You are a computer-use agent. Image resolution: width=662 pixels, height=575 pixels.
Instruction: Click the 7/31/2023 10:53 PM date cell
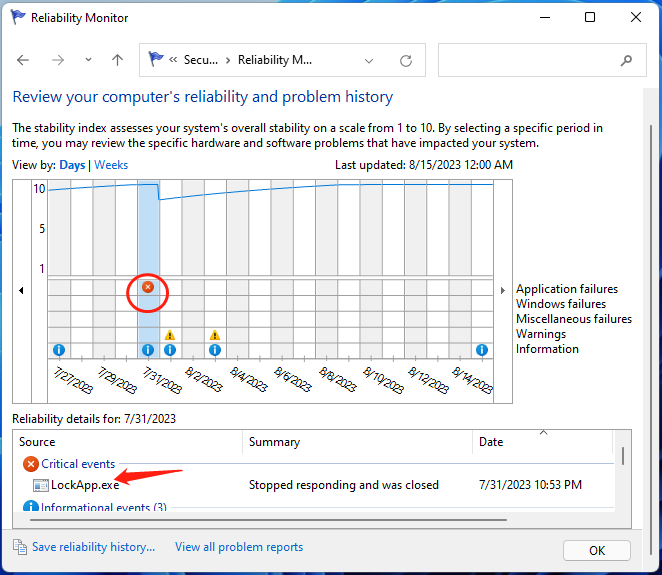point(530,485)
